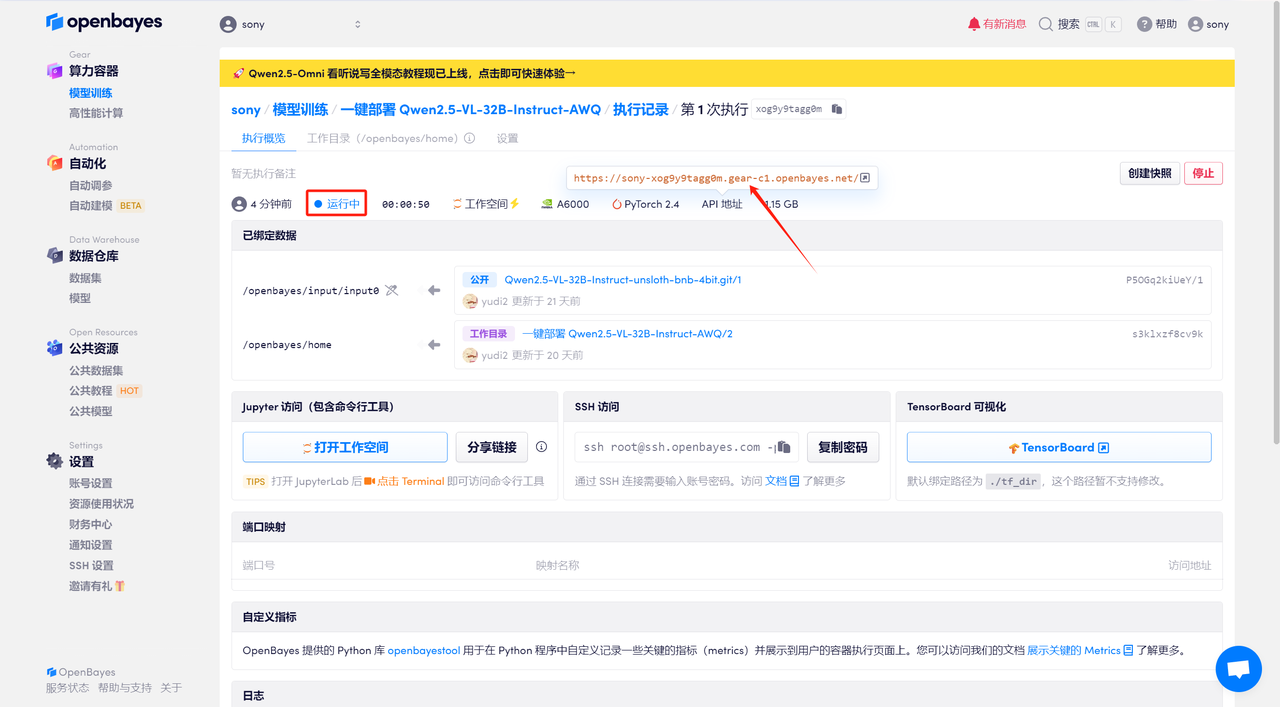Image resolution: width=1280 pixels, height=707 pixels.
Task: Click the 分享链接 button
Action: 492,448
